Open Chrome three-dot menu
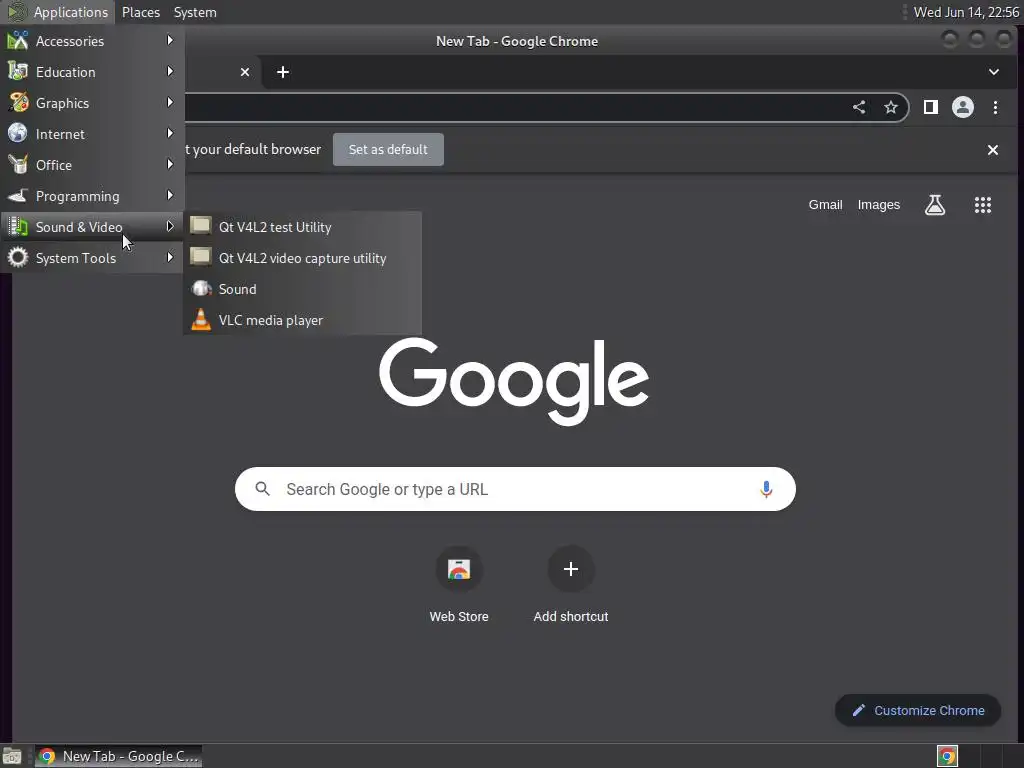 [x=995, y=108]
